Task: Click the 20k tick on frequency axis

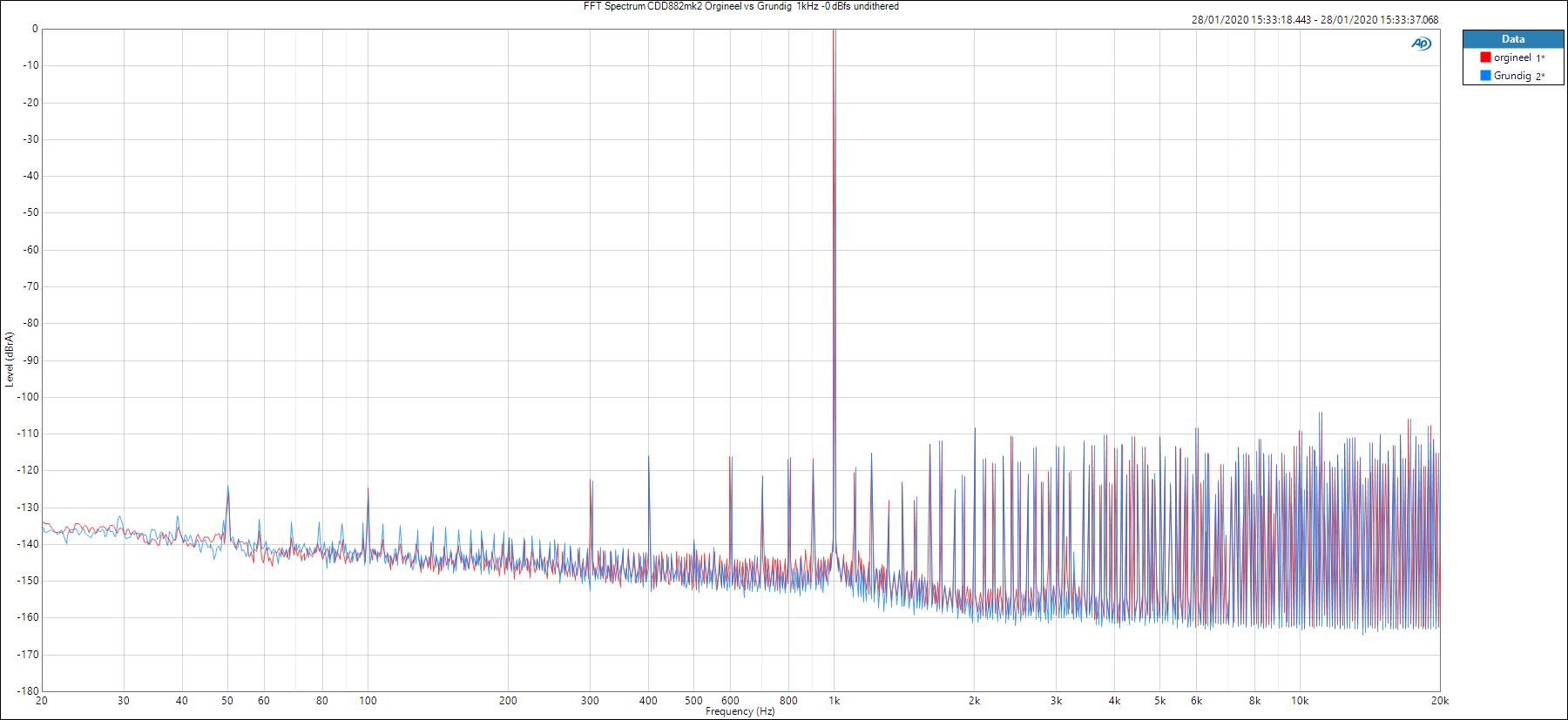Action: coord(1439,700)
